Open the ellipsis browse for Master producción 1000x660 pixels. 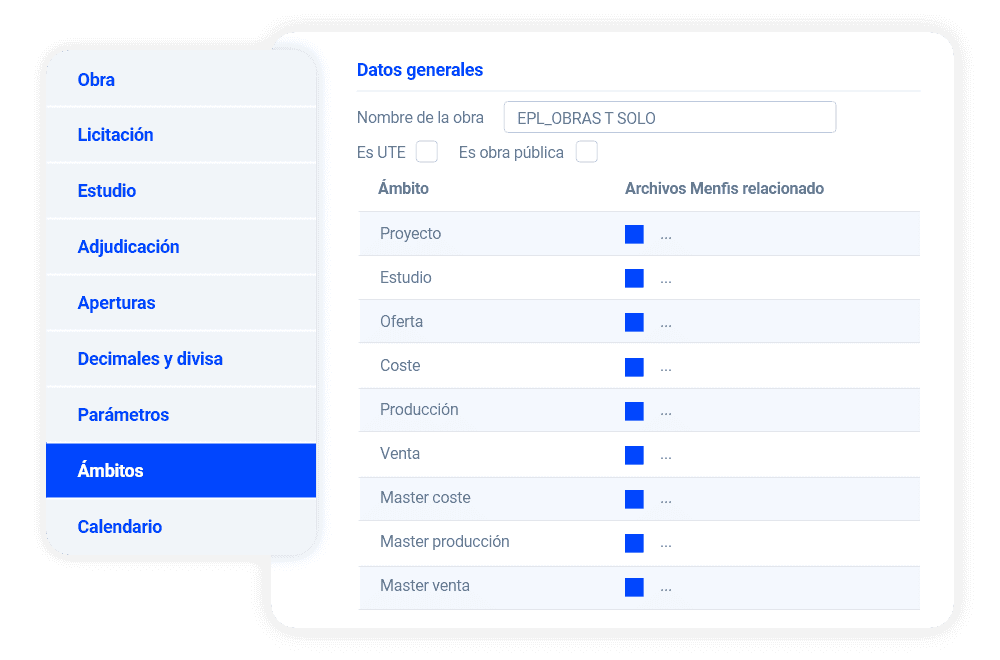point(666,545)
